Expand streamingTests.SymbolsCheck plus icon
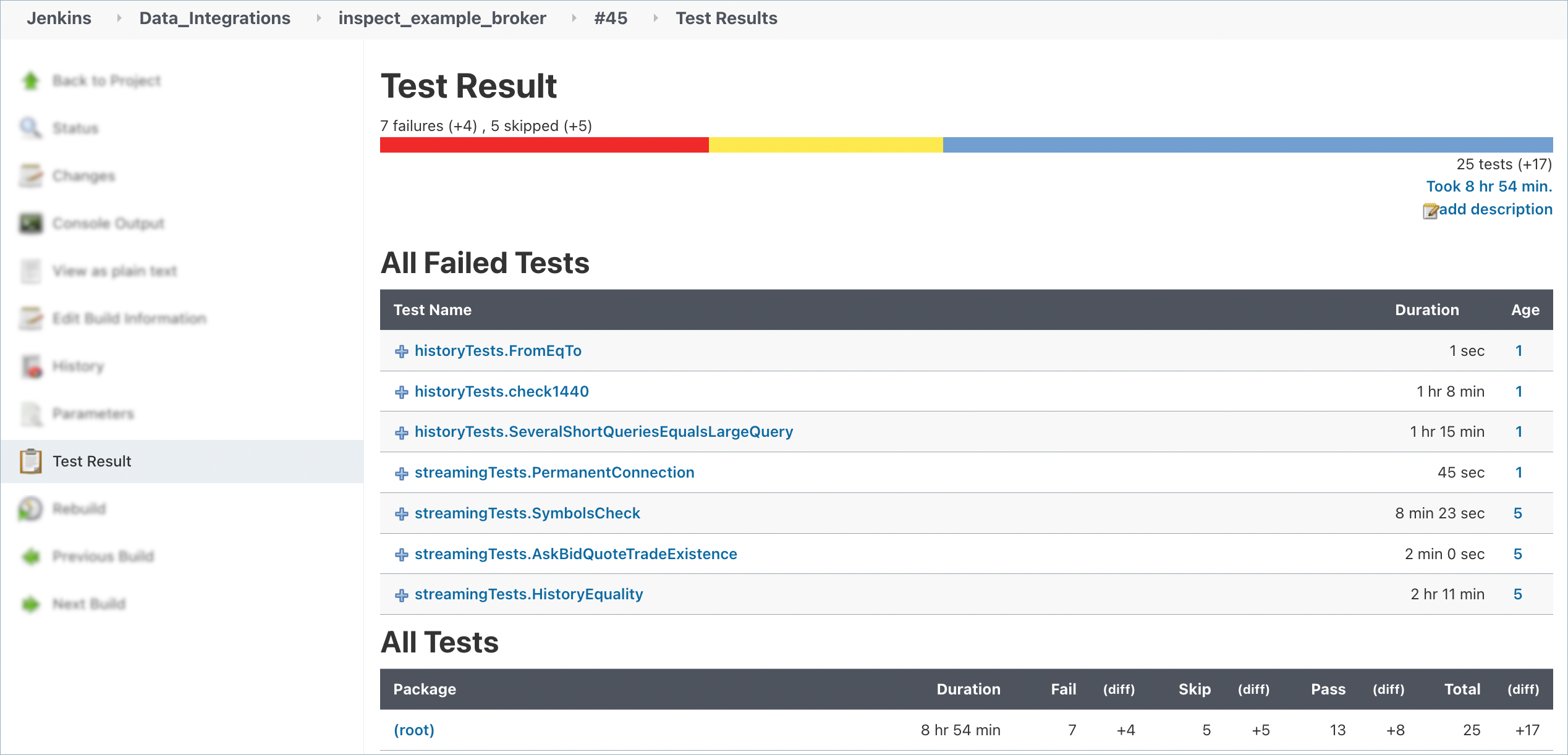 (402, 514)
